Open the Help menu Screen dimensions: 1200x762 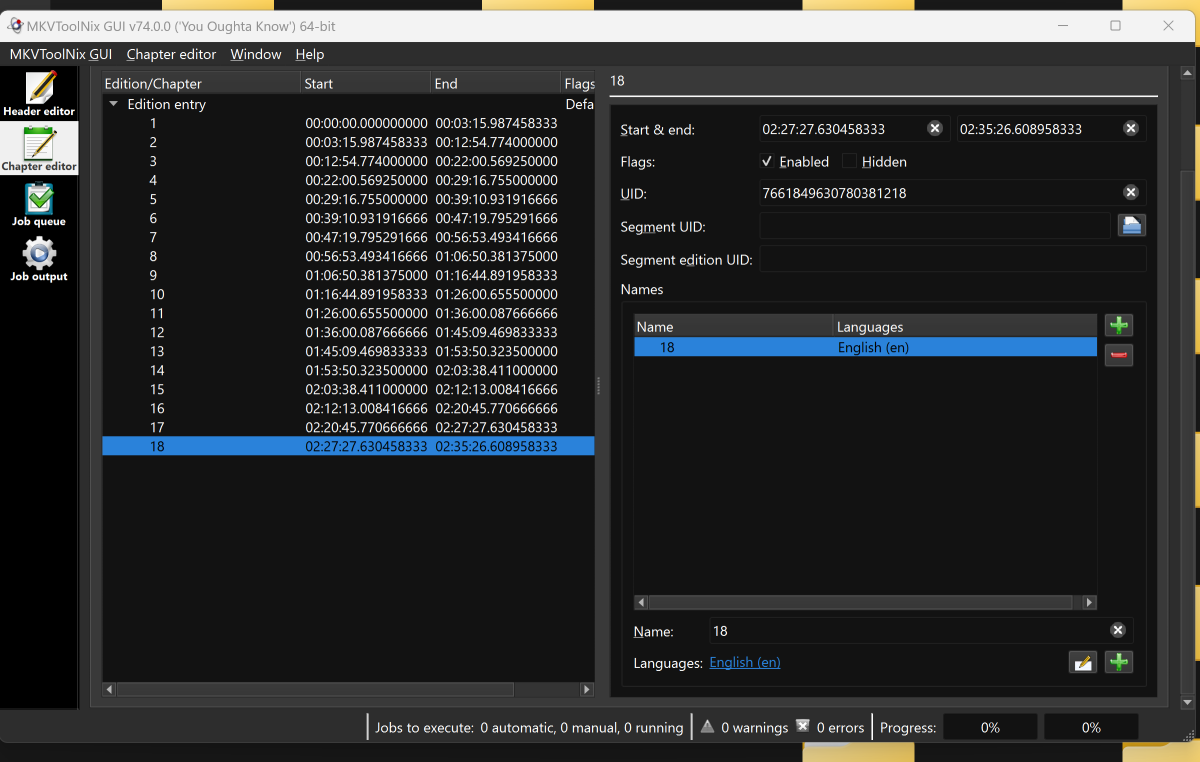coord(310,54)
